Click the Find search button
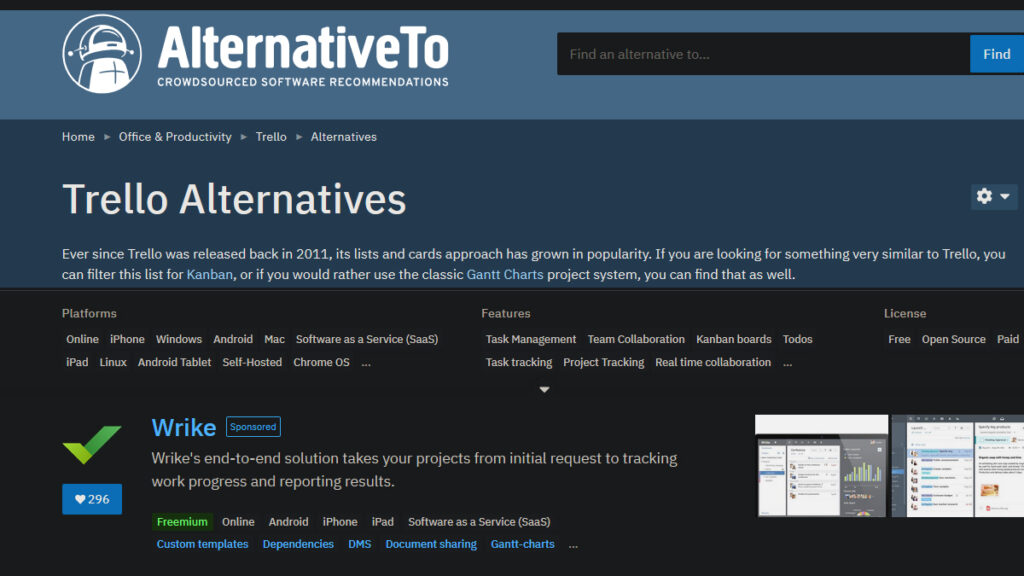Viewport: 1024px width, 576px height. (997, 54)
